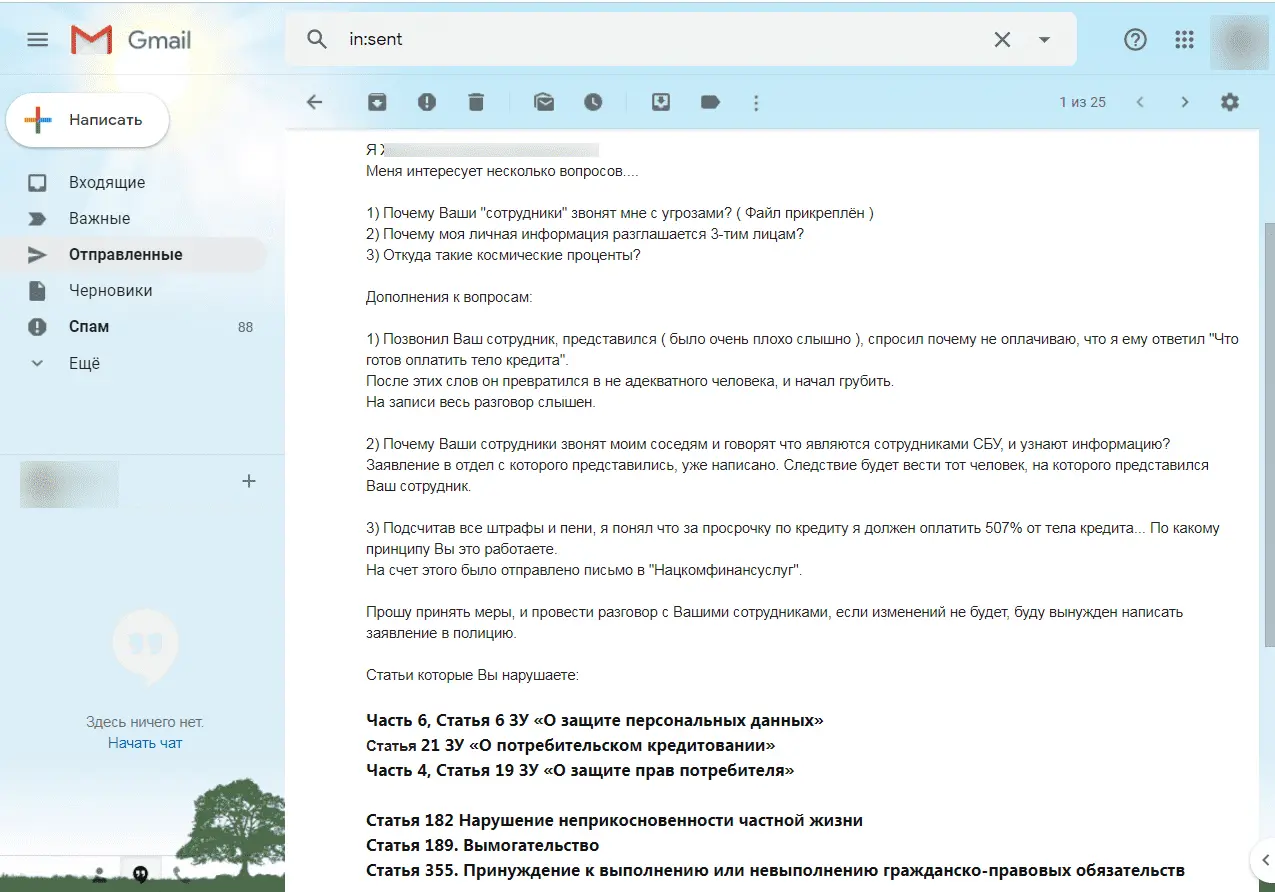Image resolution: width=1275 pixels, height=892 pixels.
Task: Open the three-dot More actions menu
Action: pyautogui.click(x=756, y=102)
